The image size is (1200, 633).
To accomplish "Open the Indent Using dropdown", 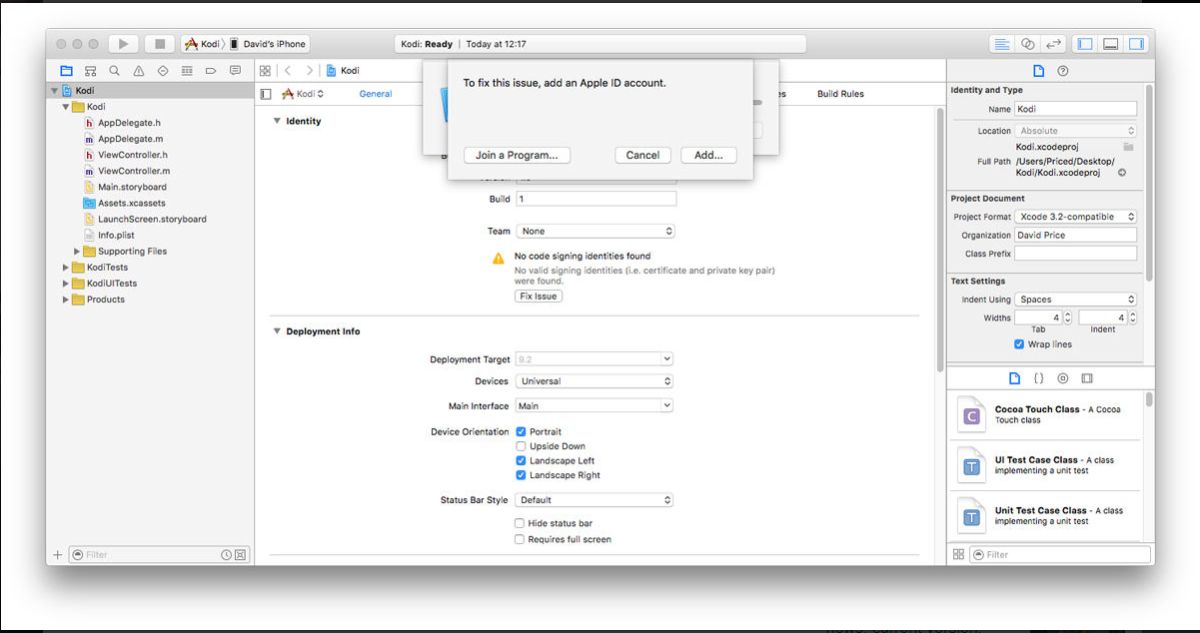I will [x=1076, y=299].
